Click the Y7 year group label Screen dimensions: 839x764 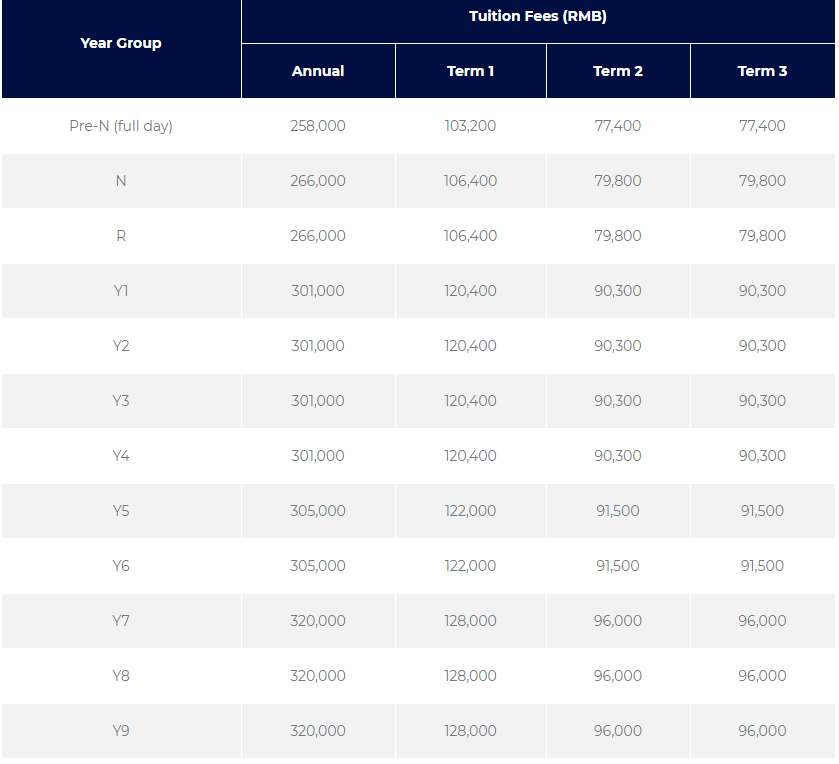coord(121,621)
